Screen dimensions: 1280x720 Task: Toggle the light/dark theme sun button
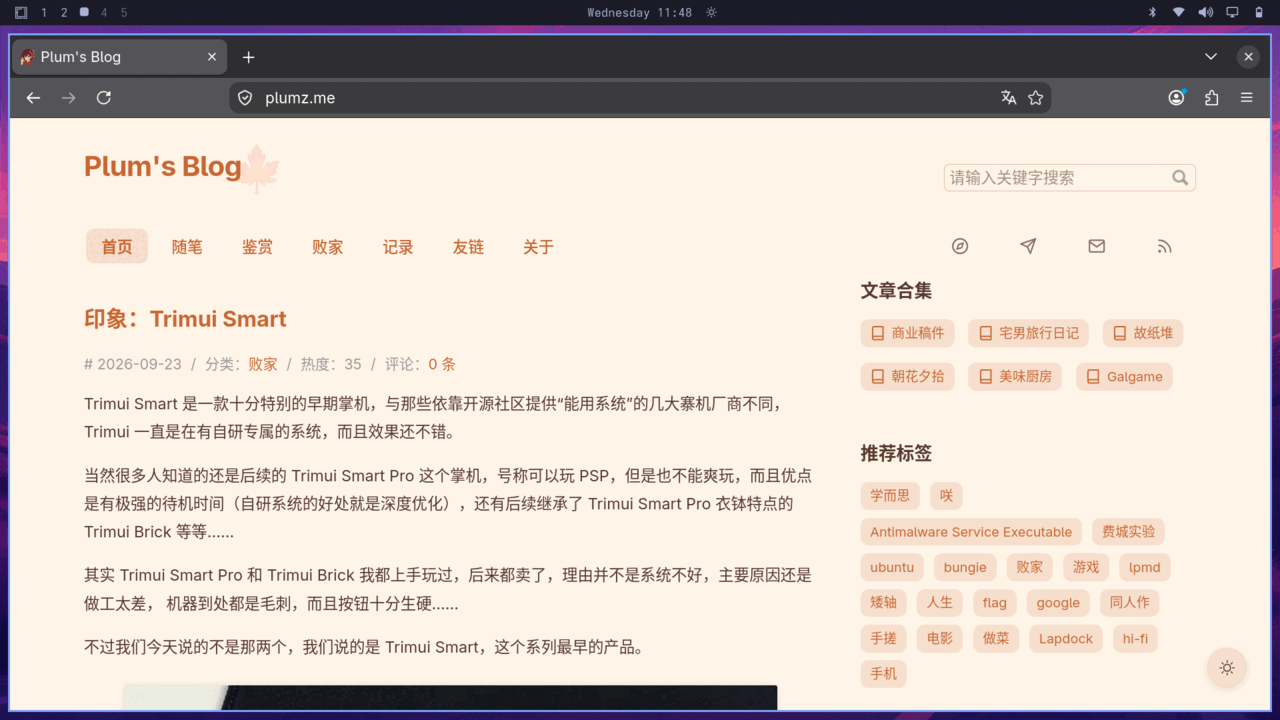(1227, 668)
